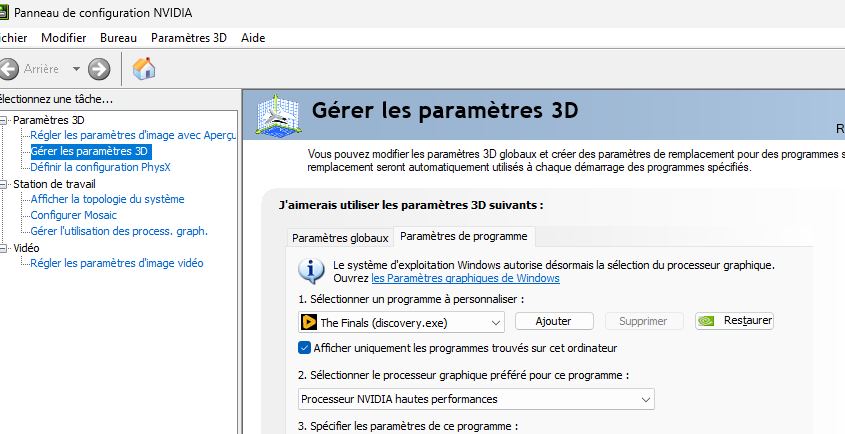Image resolution: width=845 pixels, height=434 pixels.
Task: Collapse the Vidéo tree node
Action: tap(3, 248)
